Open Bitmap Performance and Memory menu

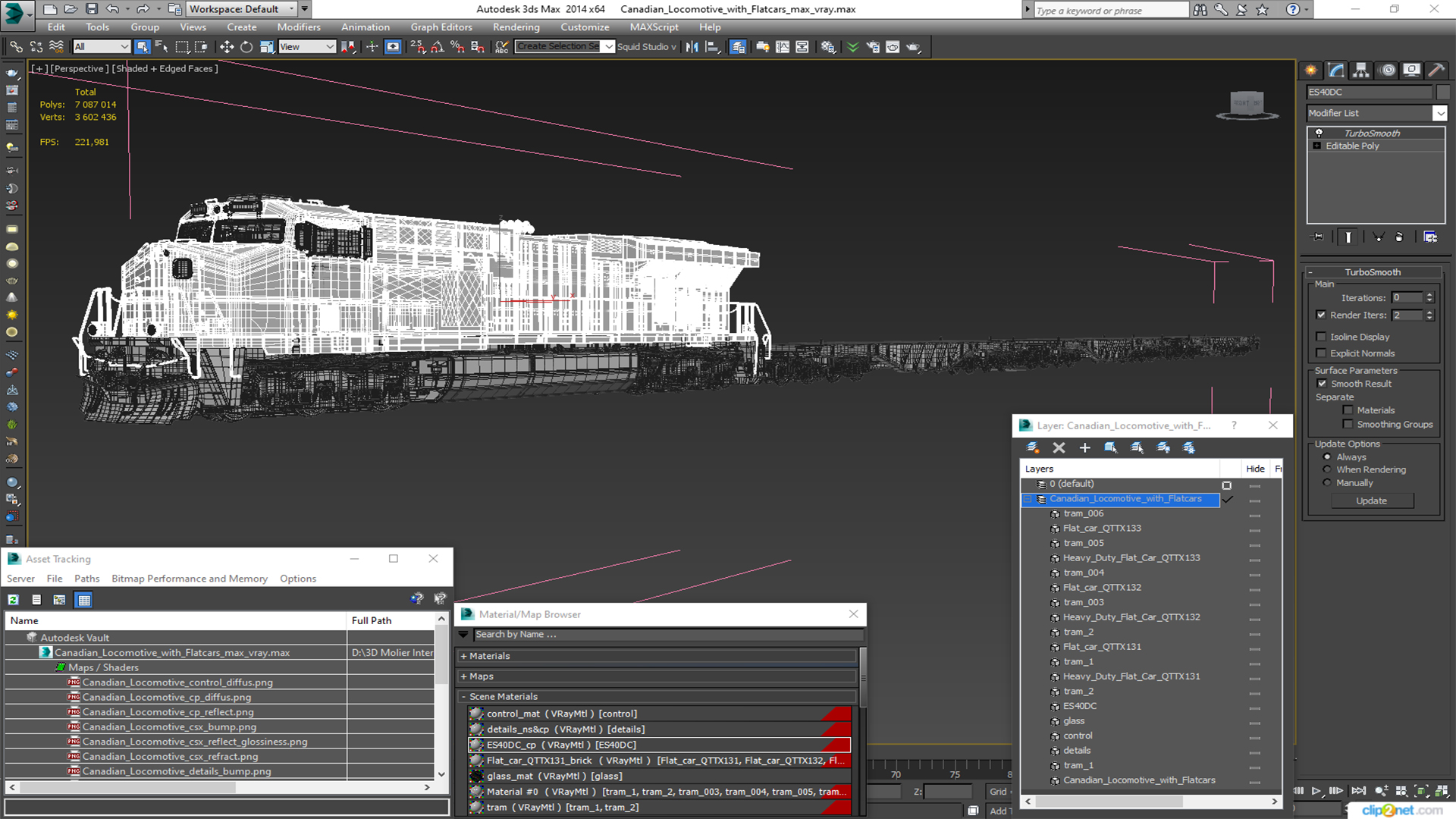(x=190, y=579)
